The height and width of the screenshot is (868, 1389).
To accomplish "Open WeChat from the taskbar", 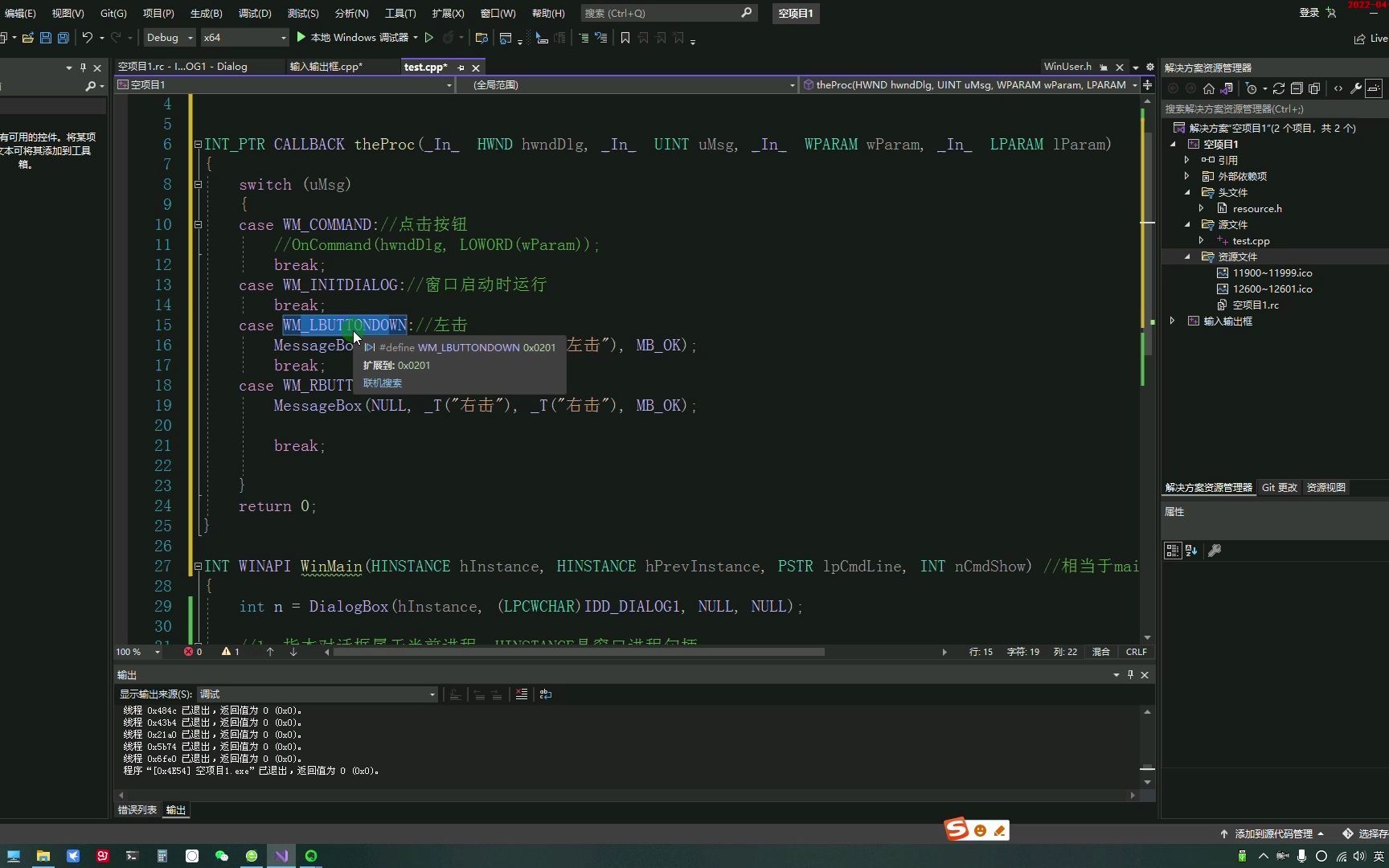I will coord(222,856).
